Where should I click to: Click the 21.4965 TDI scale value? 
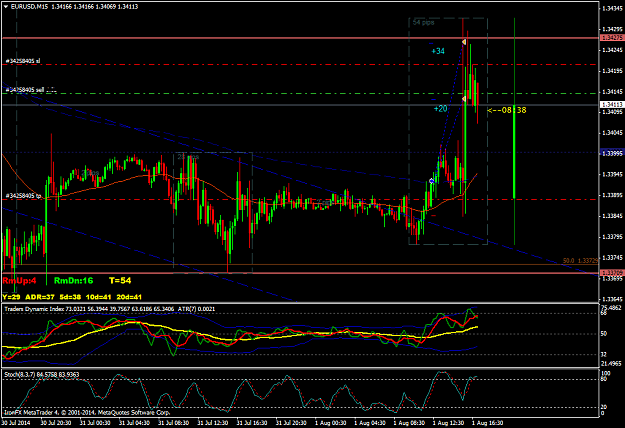(611, 364)
